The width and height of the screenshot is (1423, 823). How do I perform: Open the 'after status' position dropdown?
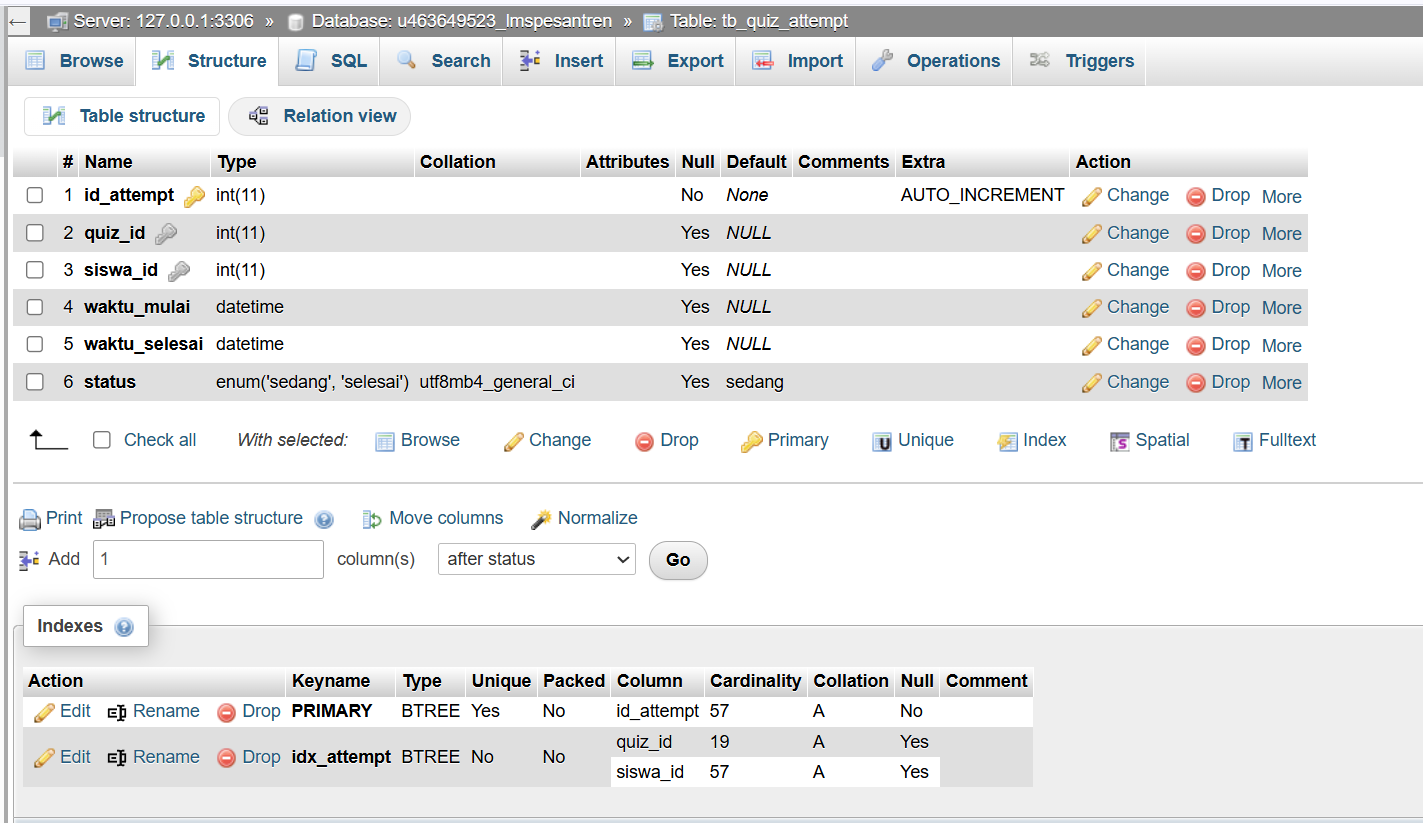coord(536,559)
